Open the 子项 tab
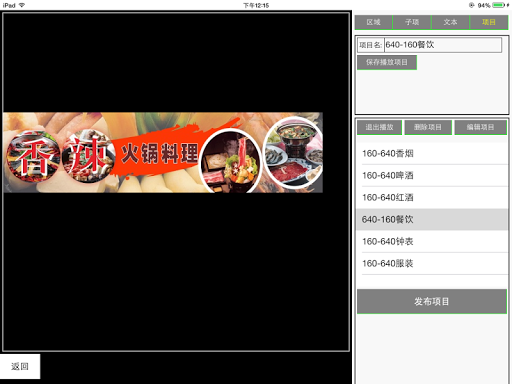The height and width of the screenshot is (384, 512). 412,22
